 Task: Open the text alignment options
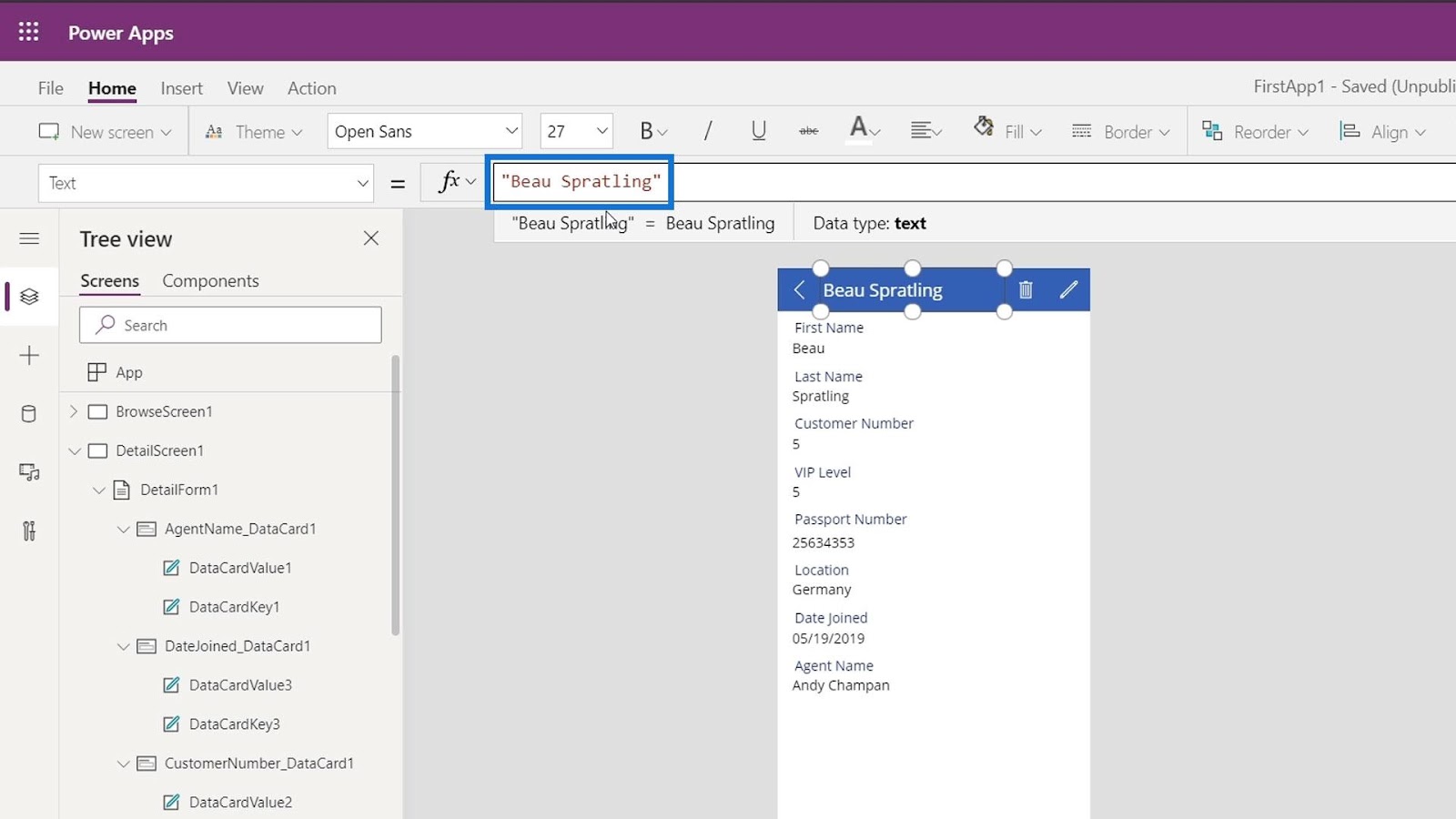[925, 131]
